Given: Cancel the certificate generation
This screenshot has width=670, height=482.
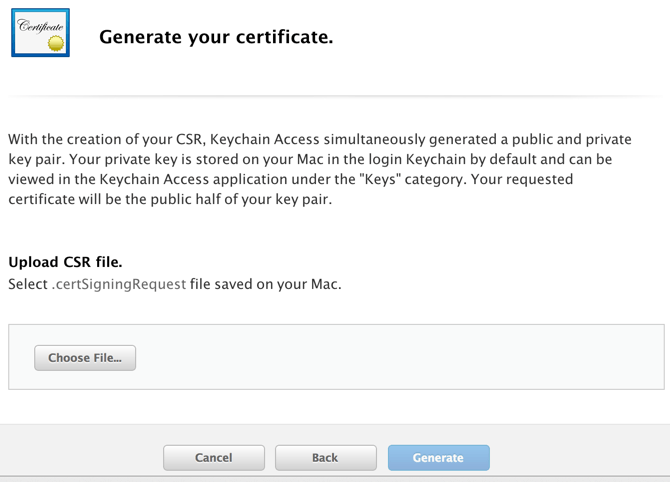Looking at the screenshot, I should pos(214,458).
